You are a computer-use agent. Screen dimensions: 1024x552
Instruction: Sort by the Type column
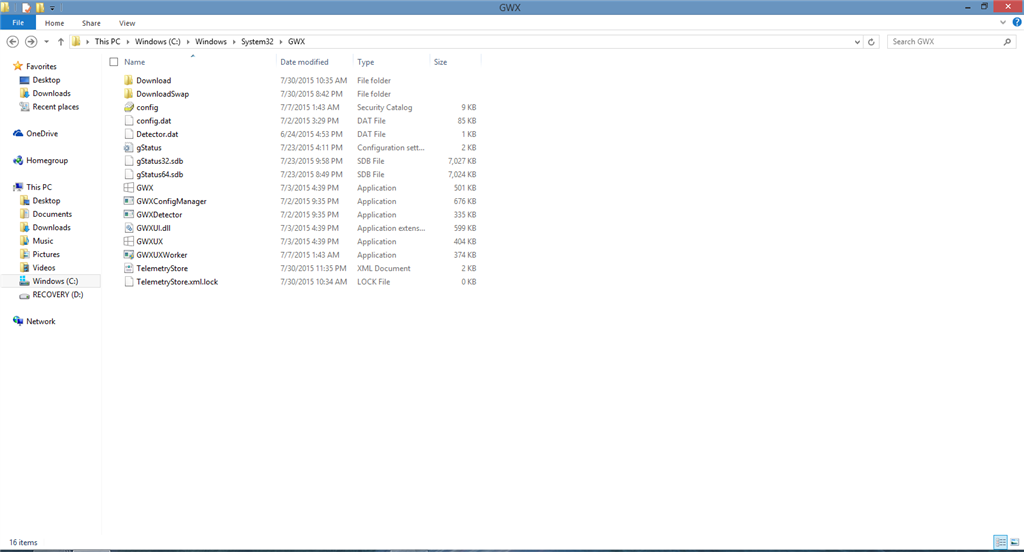(x=366, y=62)
